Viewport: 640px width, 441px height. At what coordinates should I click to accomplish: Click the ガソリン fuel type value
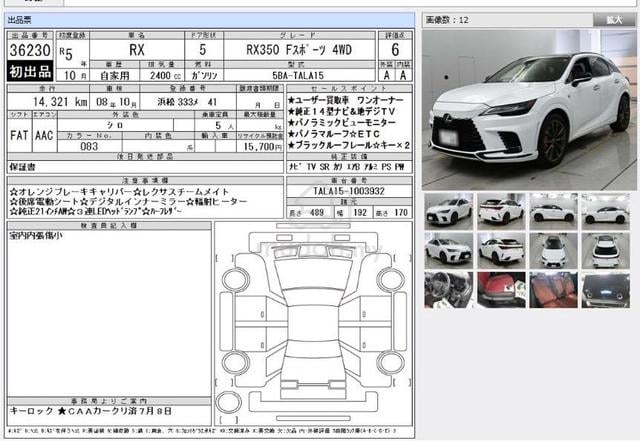coord(204,76)
